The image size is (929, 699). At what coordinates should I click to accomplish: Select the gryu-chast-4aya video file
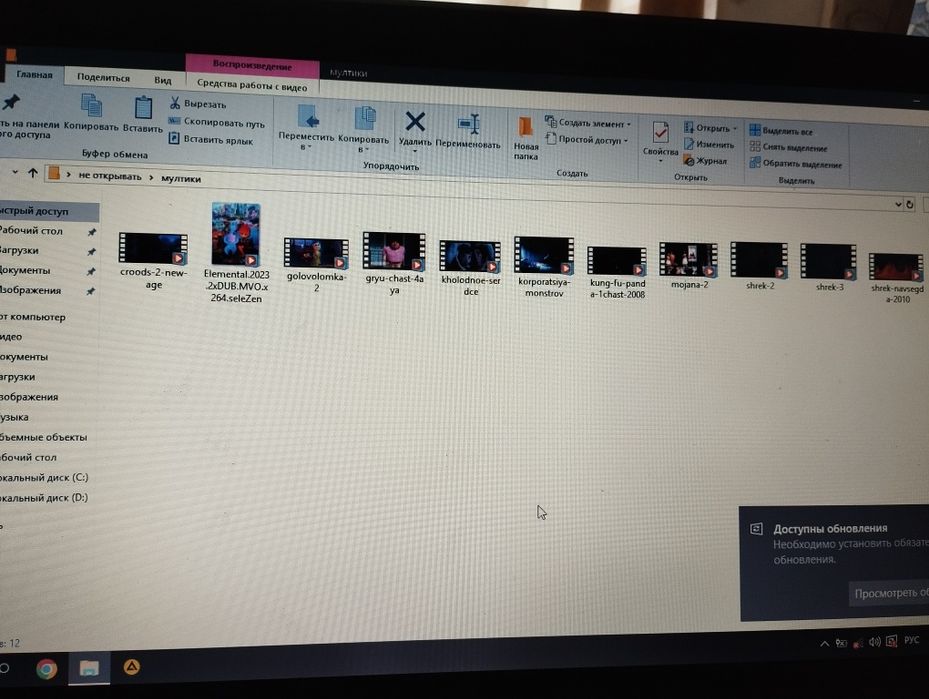click(394, 263)
